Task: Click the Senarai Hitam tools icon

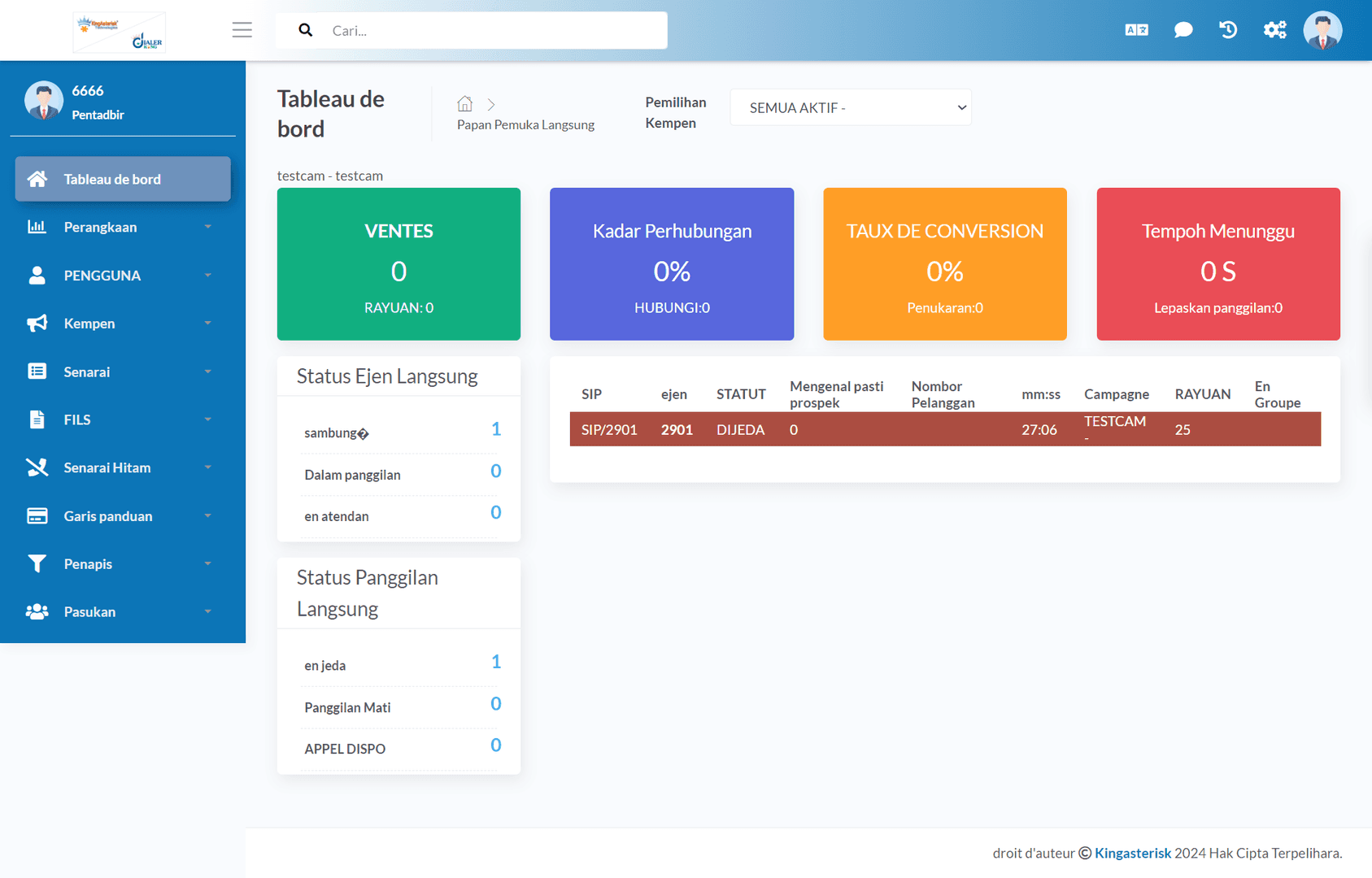Action: pyautogui.click(x=37, y=467)
